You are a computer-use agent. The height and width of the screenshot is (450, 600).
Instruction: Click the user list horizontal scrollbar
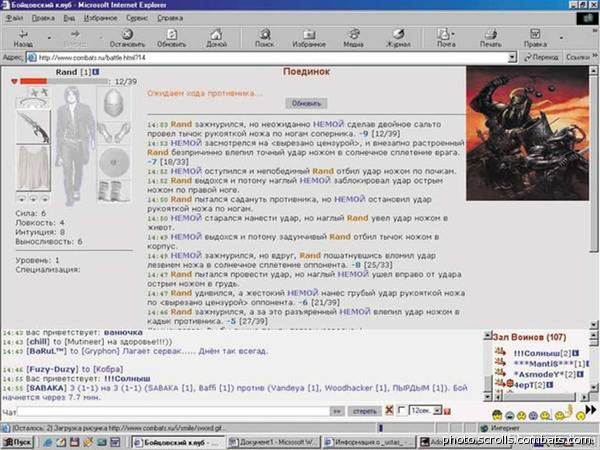(x=541, y=397)
